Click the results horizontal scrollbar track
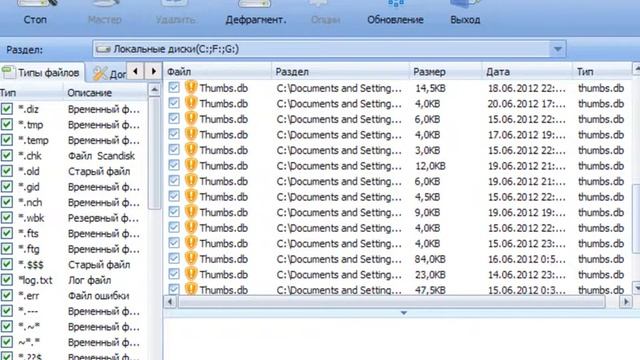This screenshot has width=640, height=360. (x=392, y=302)
